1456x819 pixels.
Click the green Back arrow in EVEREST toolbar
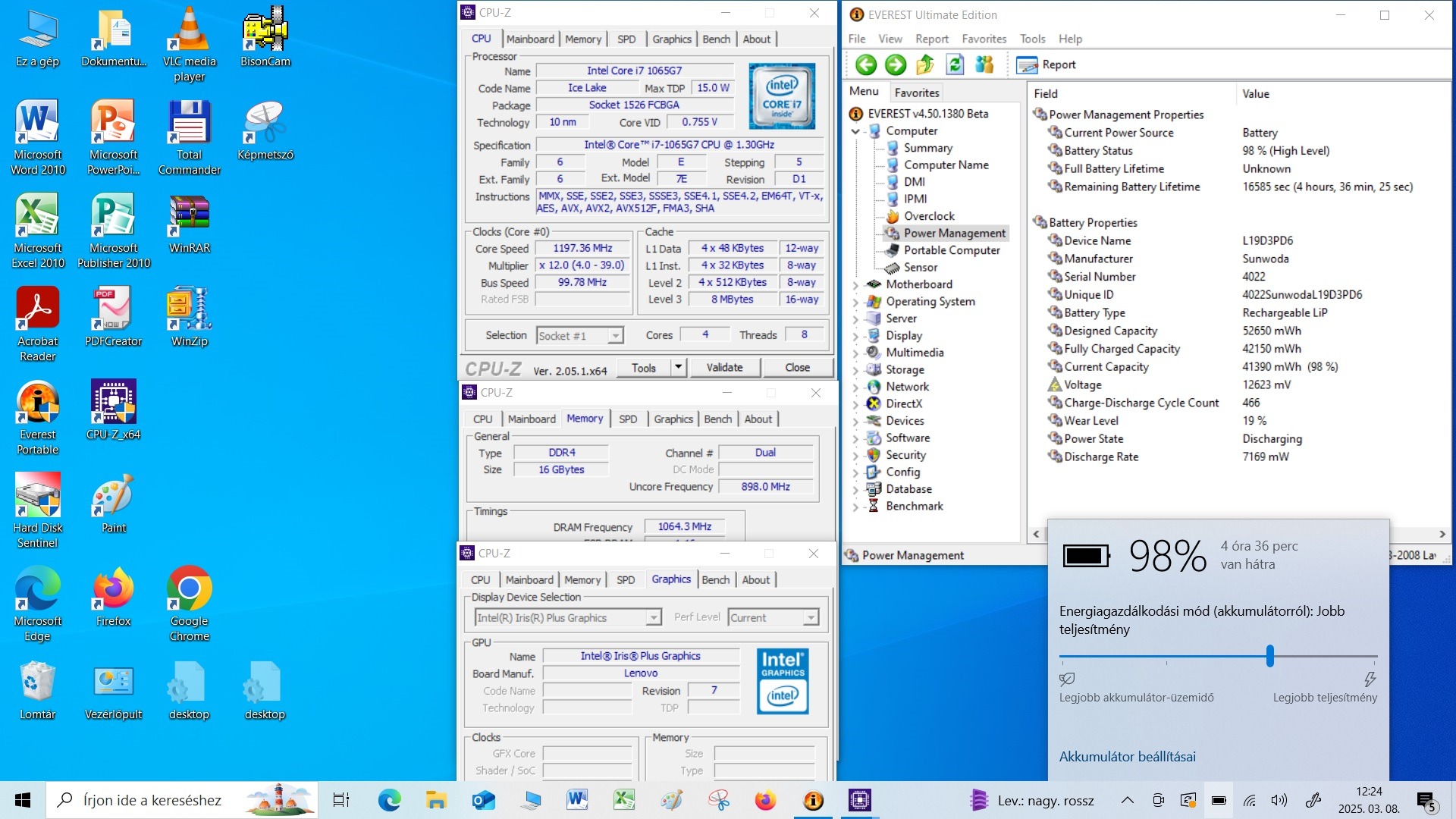point(866,65)
